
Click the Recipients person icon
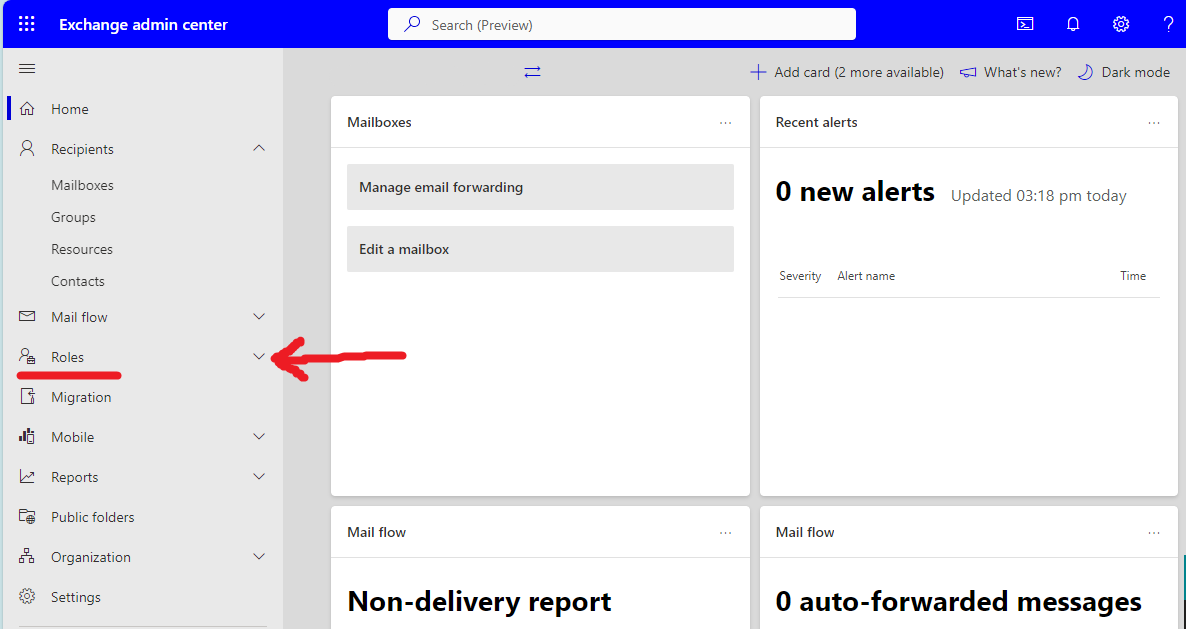[x=27, y=148]
